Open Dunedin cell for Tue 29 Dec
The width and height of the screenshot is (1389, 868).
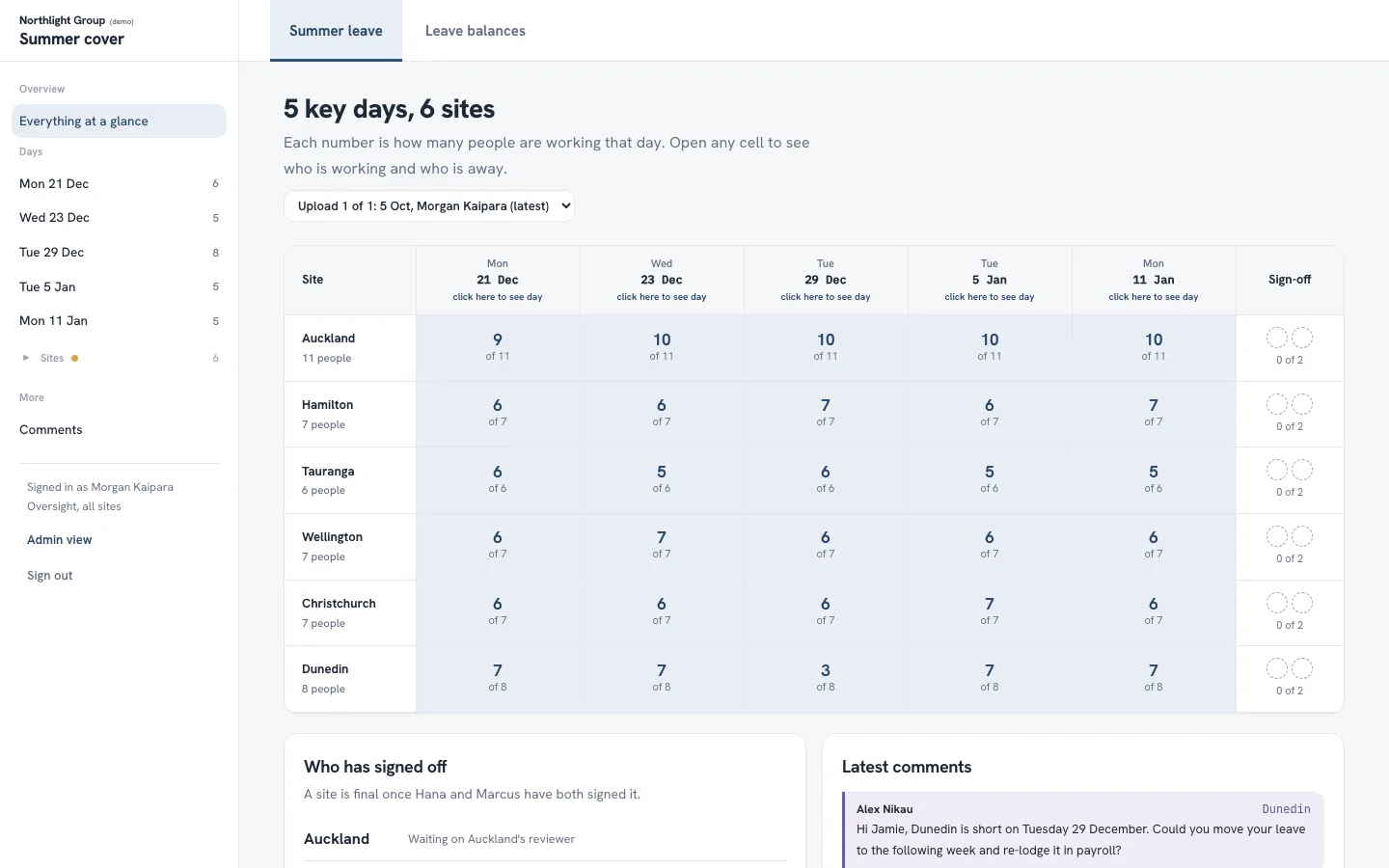tap(826, 679)
